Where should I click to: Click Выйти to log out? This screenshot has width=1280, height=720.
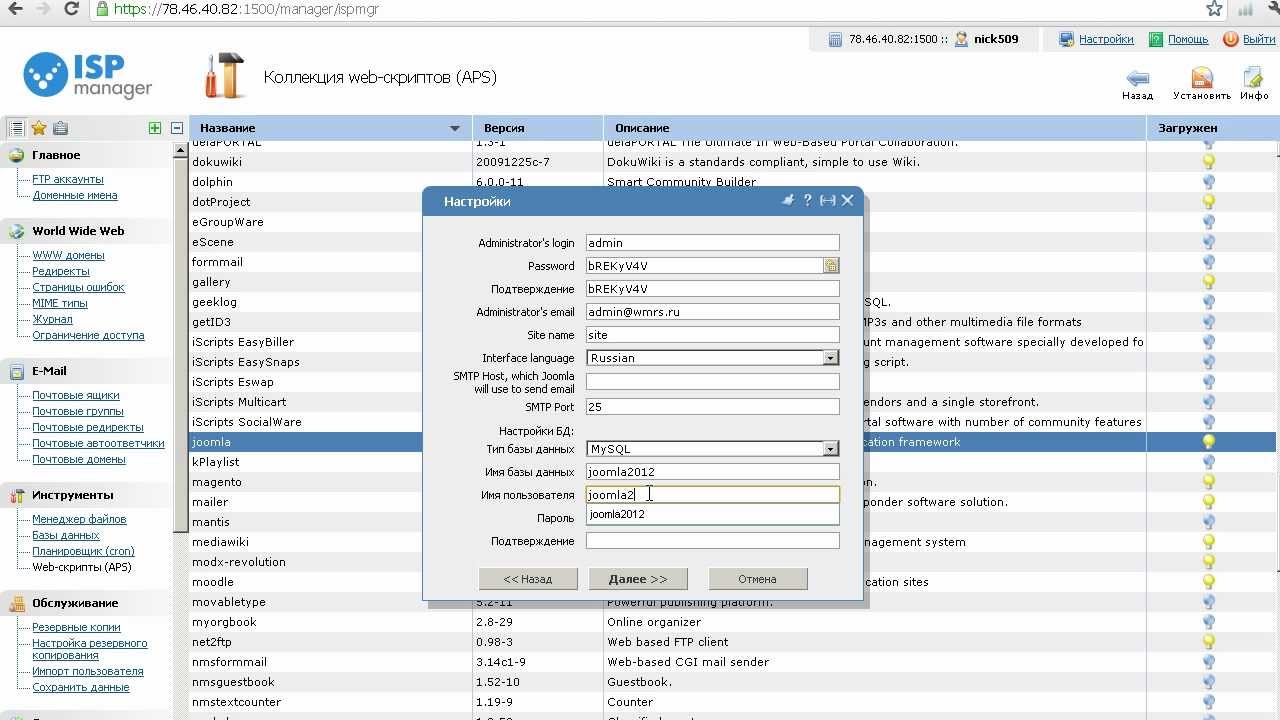tap(1259, 39)
